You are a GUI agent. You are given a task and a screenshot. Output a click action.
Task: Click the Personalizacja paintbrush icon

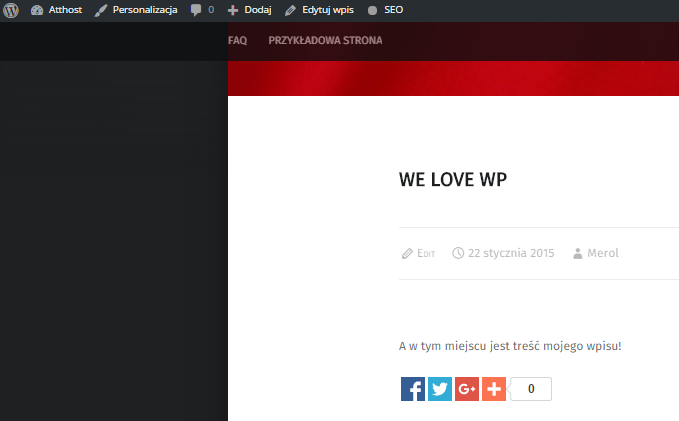click(100, 10)
